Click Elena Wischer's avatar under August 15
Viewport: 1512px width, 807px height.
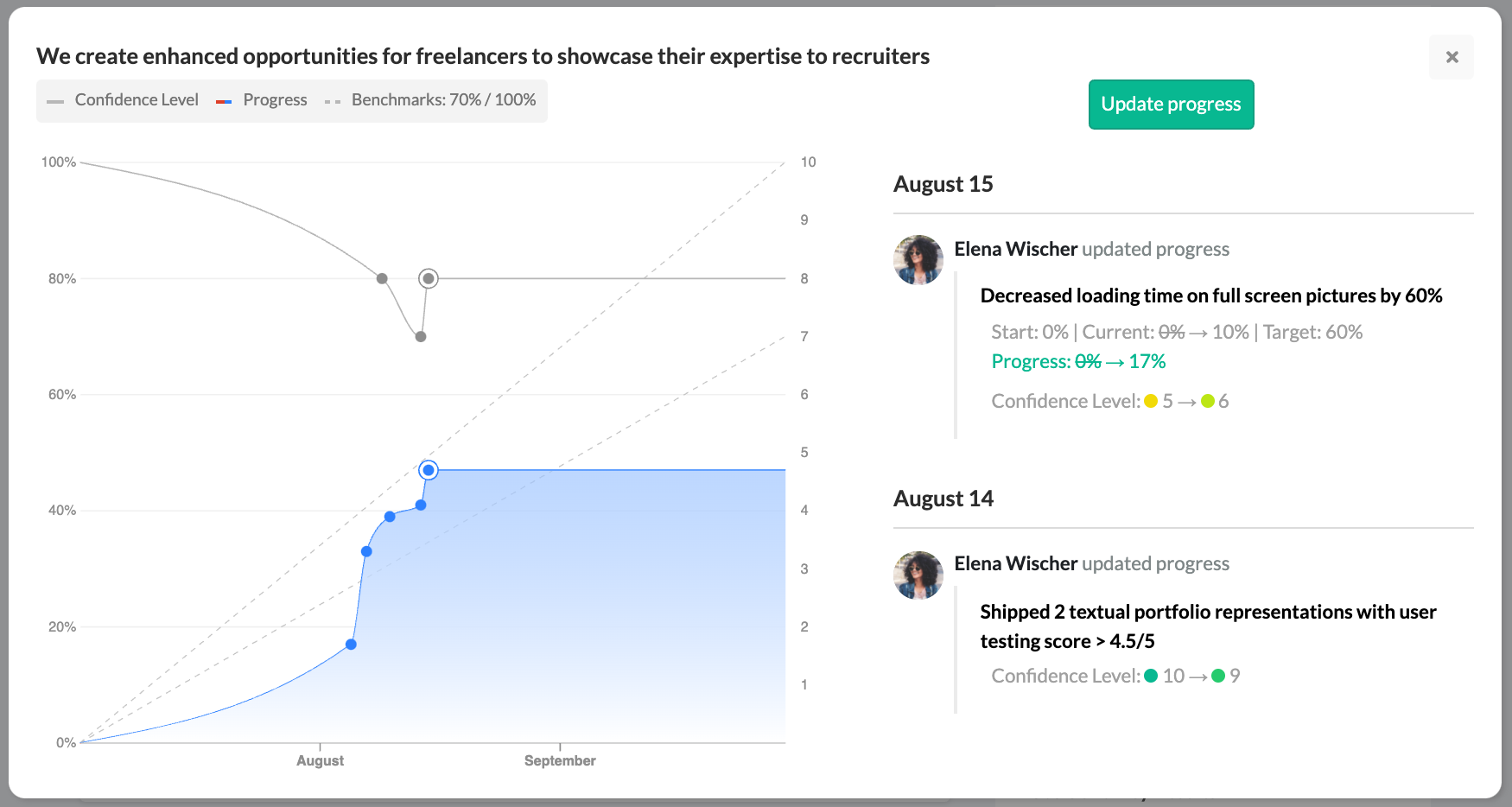tap(918, 259)
